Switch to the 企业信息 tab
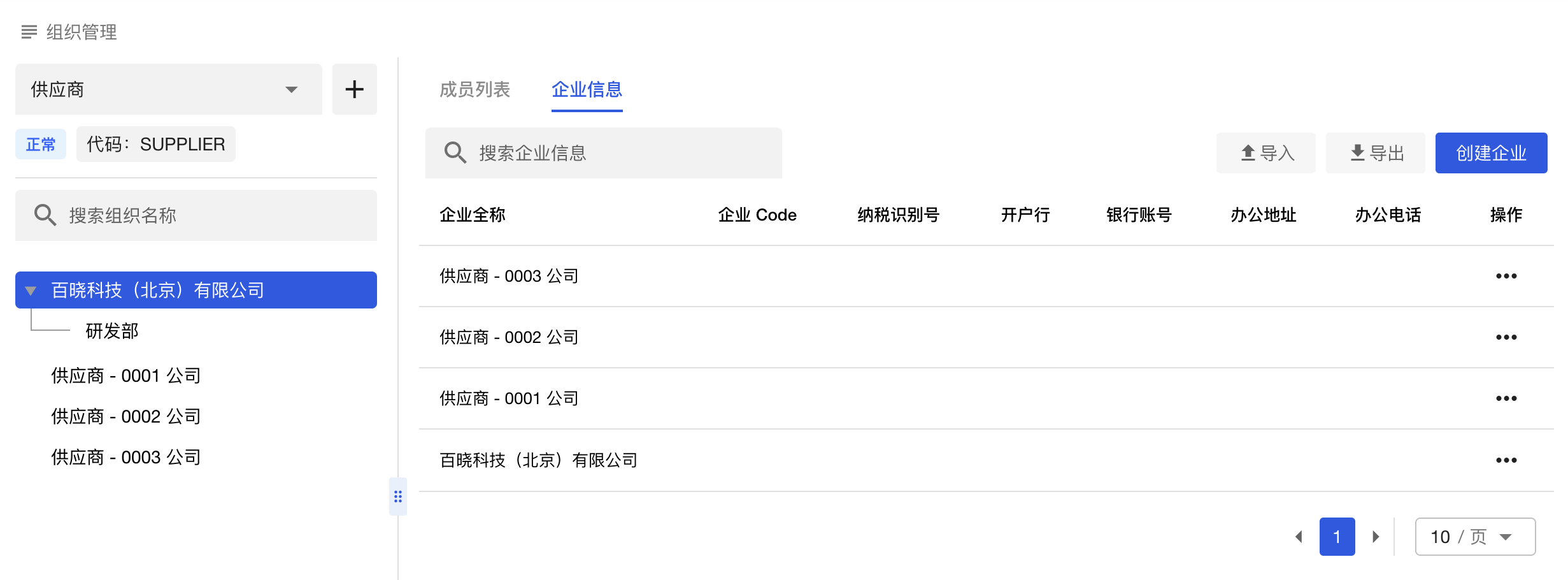The image size is (1568, 580). click(587, 89)
